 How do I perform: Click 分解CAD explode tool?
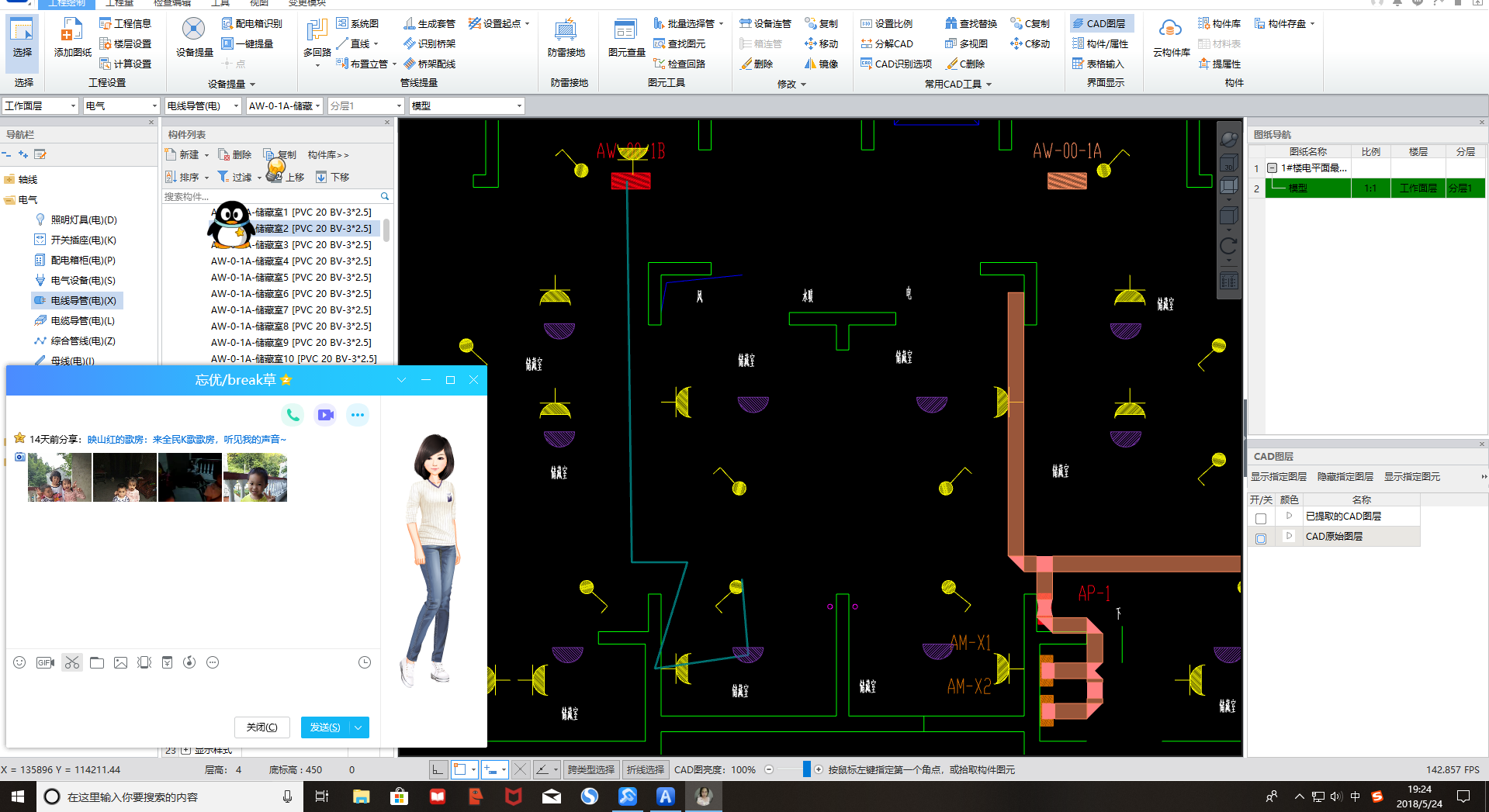tap(887, 44)
